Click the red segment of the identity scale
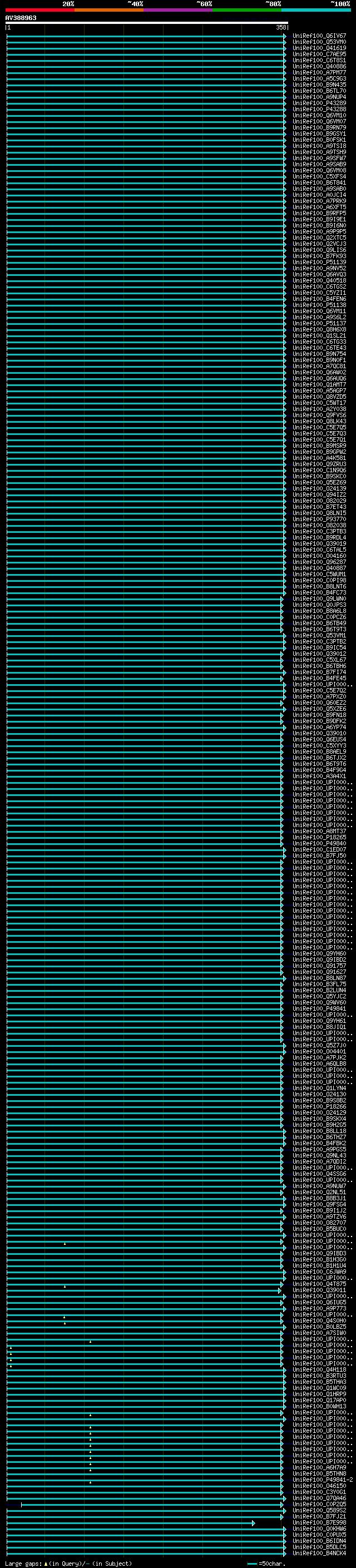The width and height of the screenshot is (356, 1568). click(x=40, y=10)
